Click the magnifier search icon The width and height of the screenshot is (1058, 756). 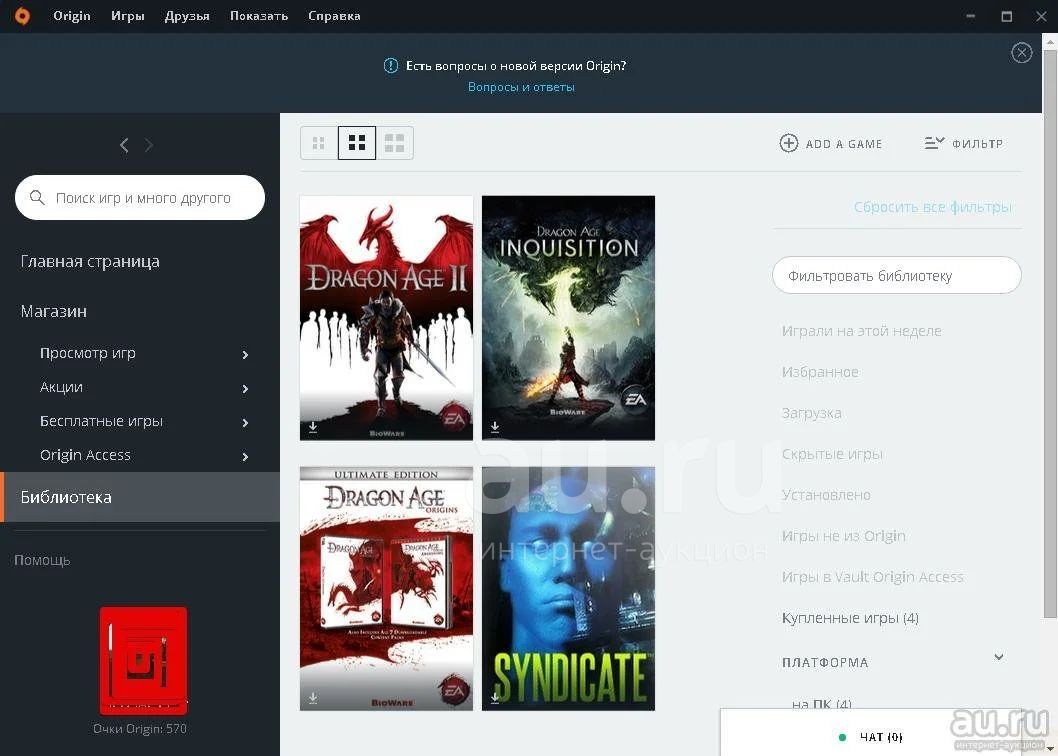(37, 198)
